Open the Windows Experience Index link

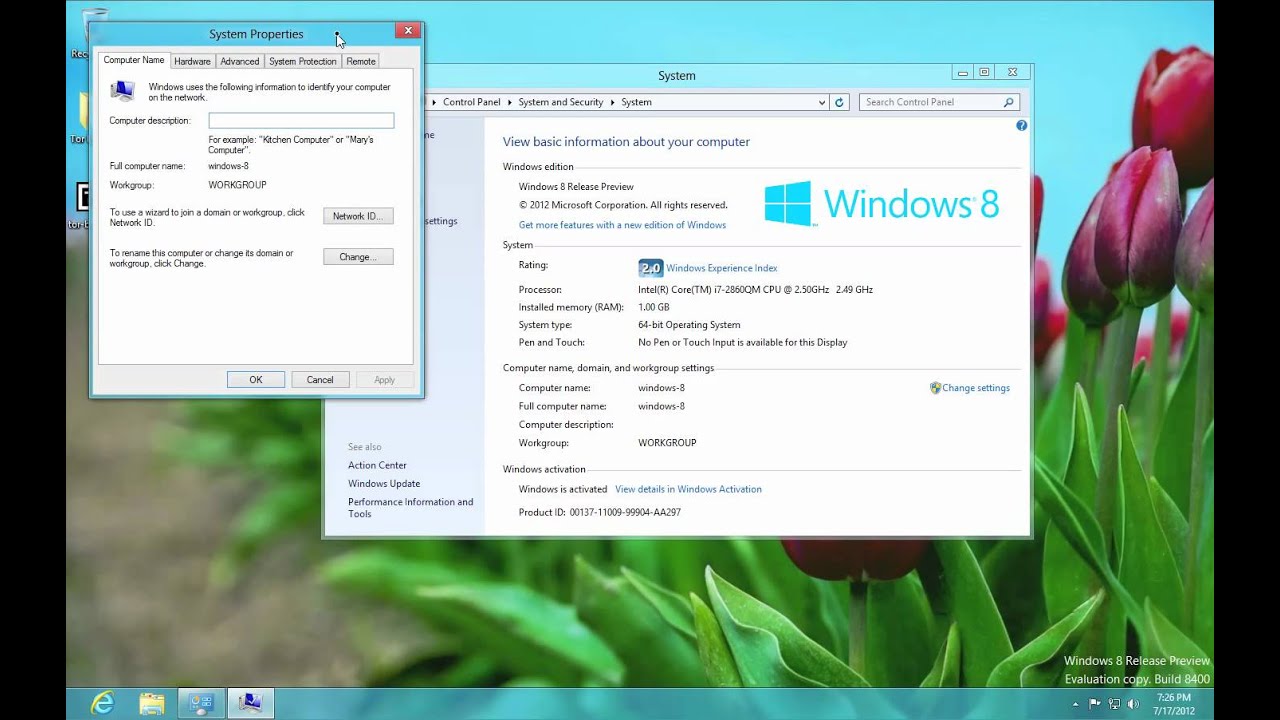(721, 268)
